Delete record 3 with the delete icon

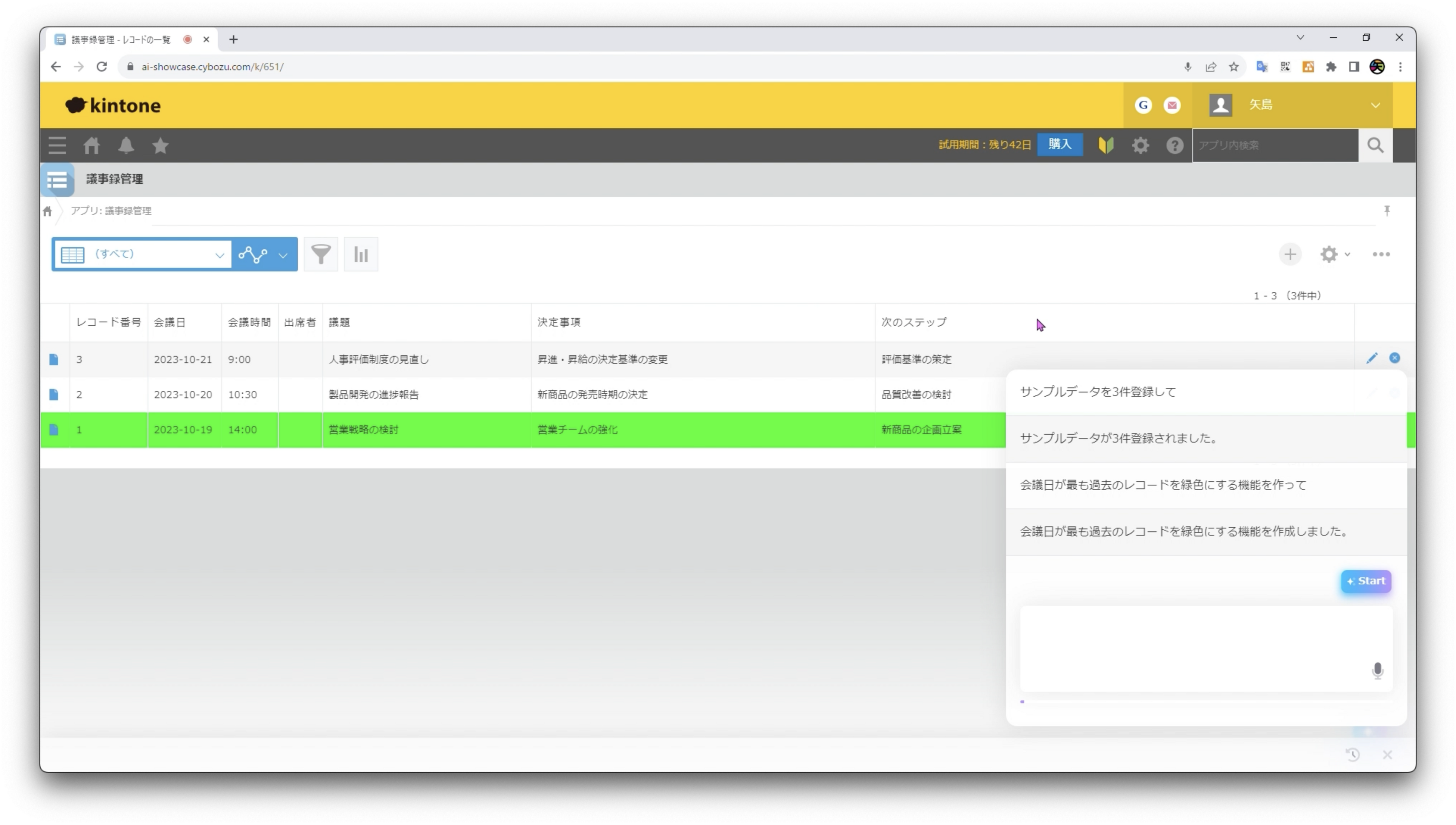(x=1395, y=358)
